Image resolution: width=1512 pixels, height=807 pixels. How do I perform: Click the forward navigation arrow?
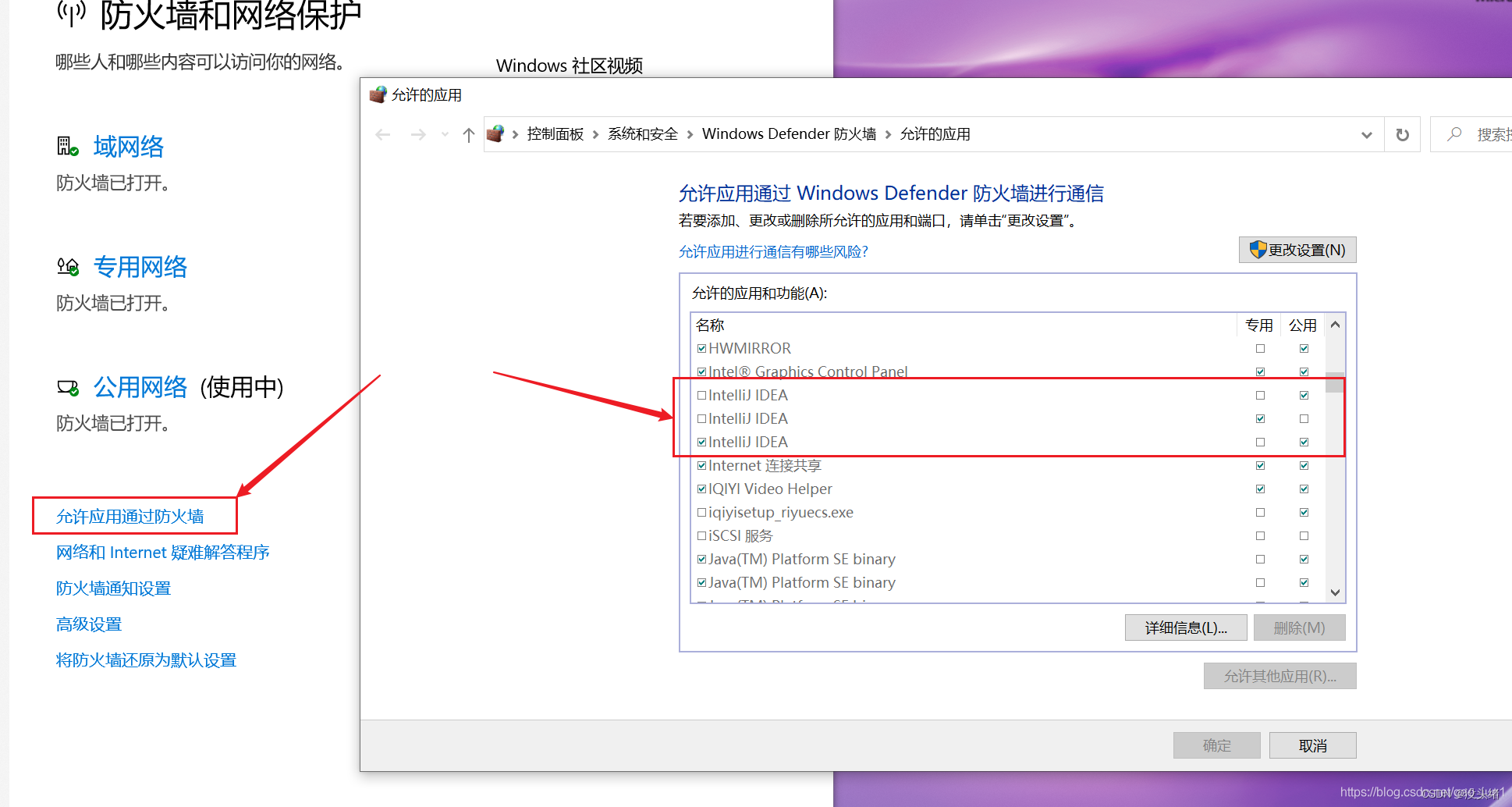tap(418, 134)
